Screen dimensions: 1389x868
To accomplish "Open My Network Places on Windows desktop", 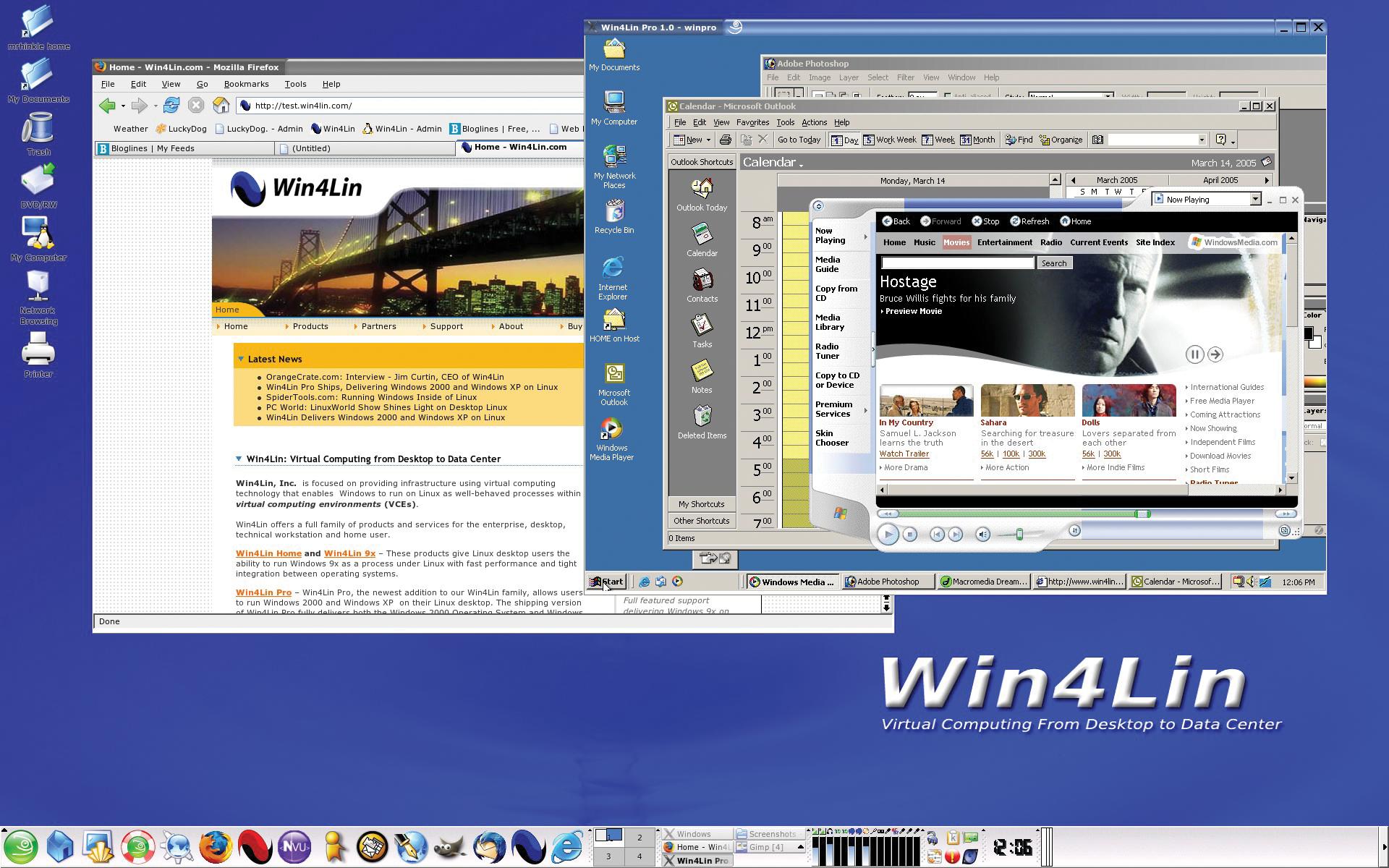I will tap(614, 166).
